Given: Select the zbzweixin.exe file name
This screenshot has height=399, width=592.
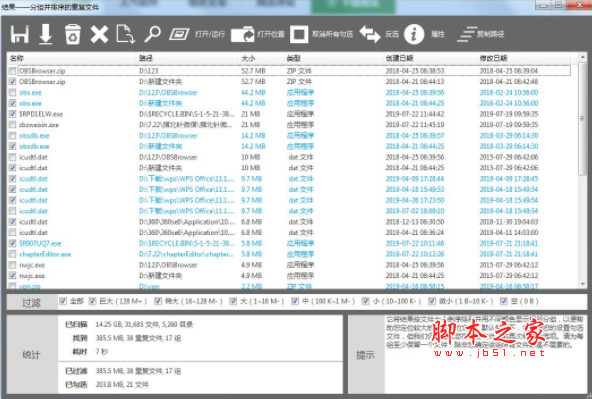Looking at the screenshot, I should (x=39, y=125).
